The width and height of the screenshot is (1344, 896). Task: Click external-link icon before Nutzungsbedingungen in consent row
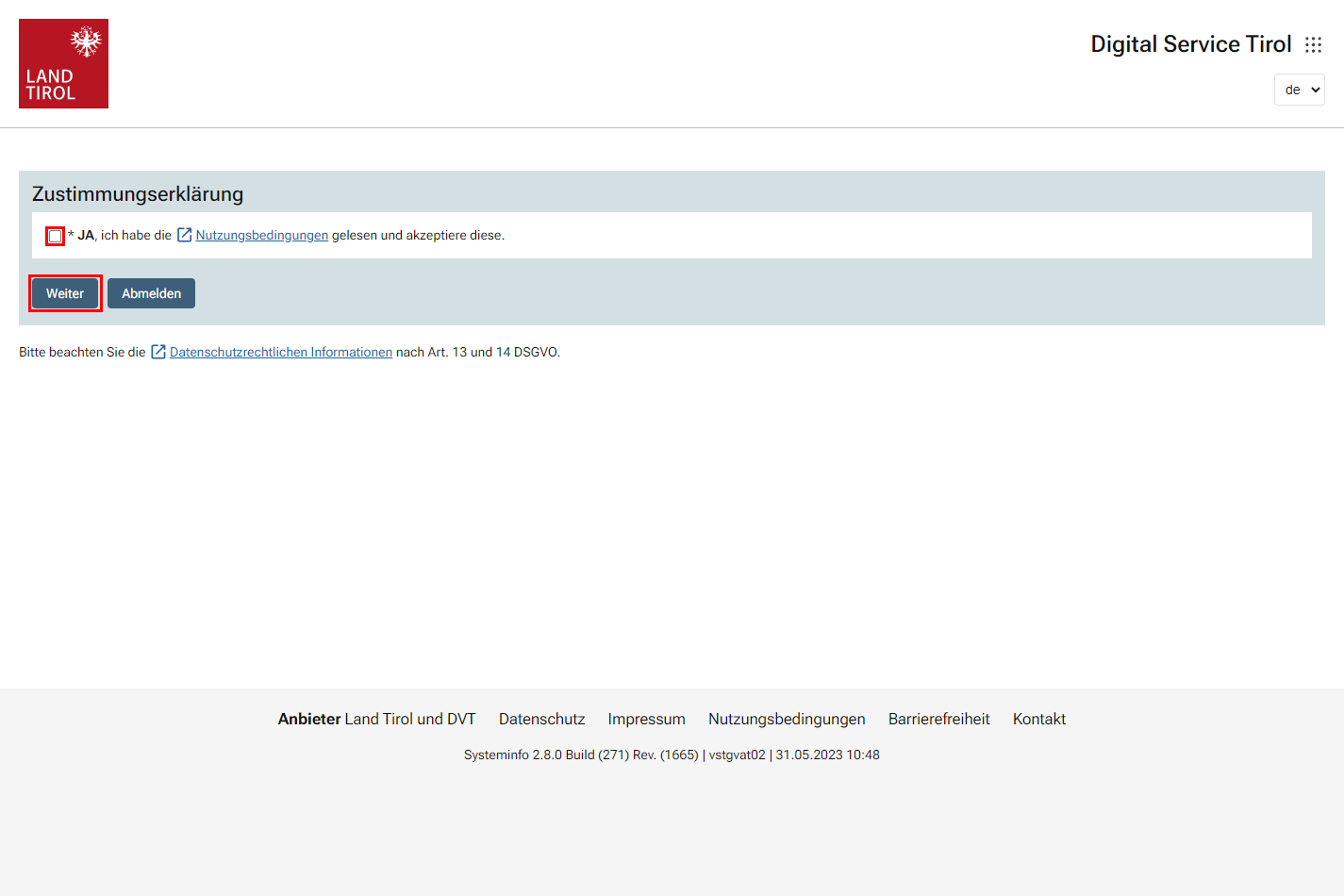pos(185,235)
